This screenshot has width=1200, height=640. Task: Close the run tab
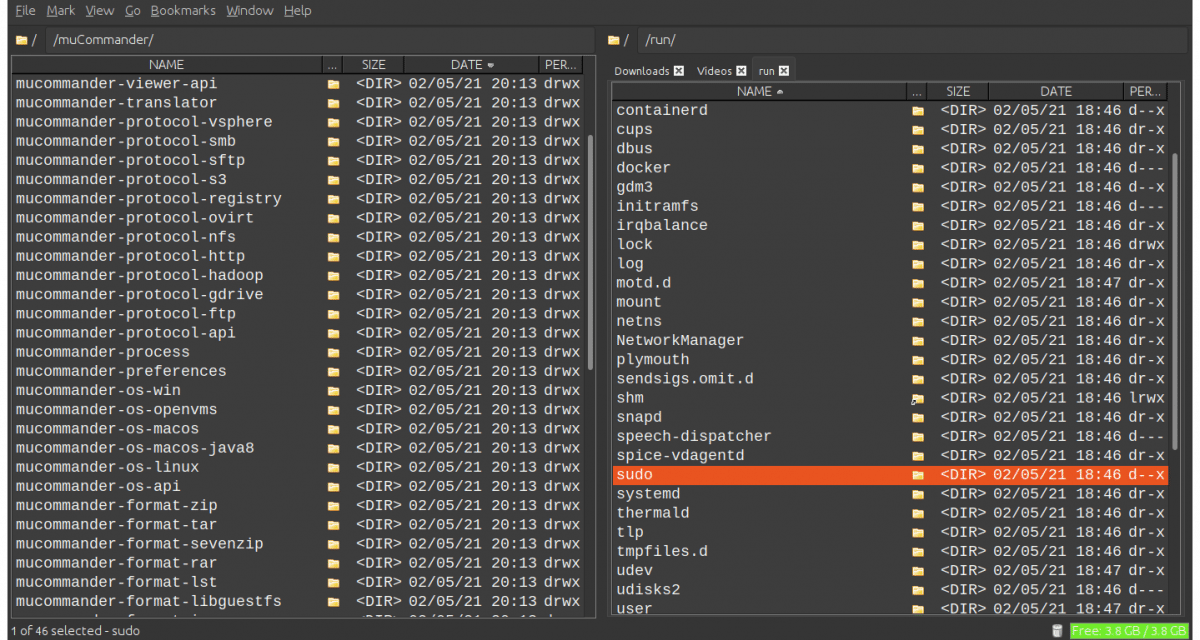coord(784,70)
